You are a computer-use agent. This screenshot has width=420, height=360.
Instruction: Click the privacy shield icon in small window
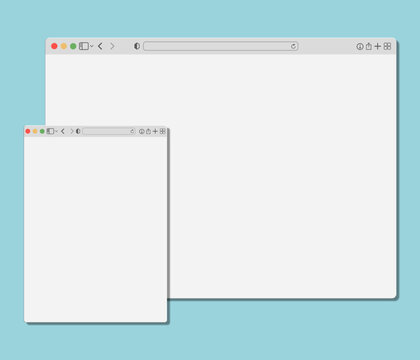78,131
